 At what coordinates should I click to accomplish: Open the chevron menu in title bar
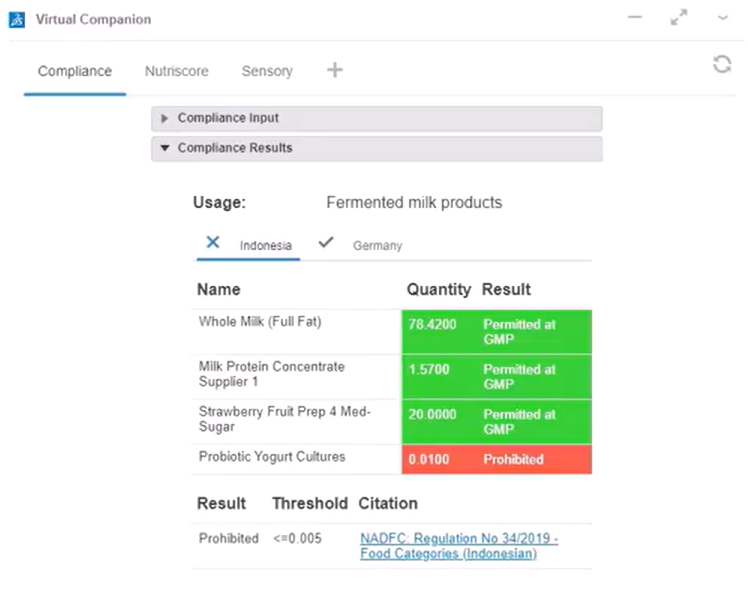[x=723, y=18]
